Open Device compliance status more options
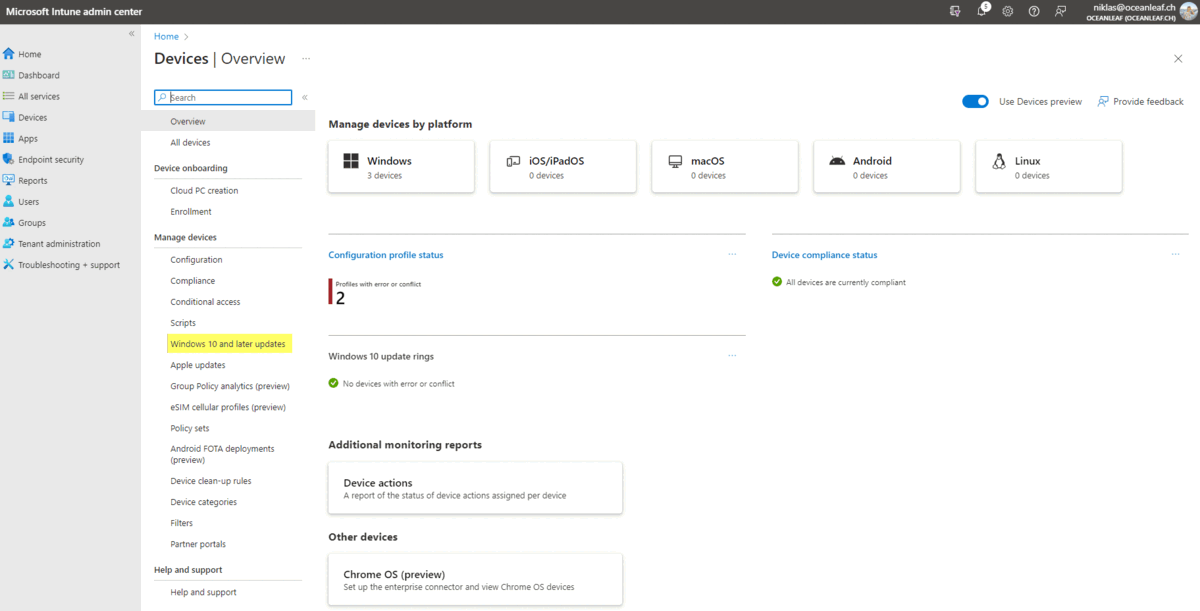The height and width of the screenshot is (611, 1200). [1175, 254]
